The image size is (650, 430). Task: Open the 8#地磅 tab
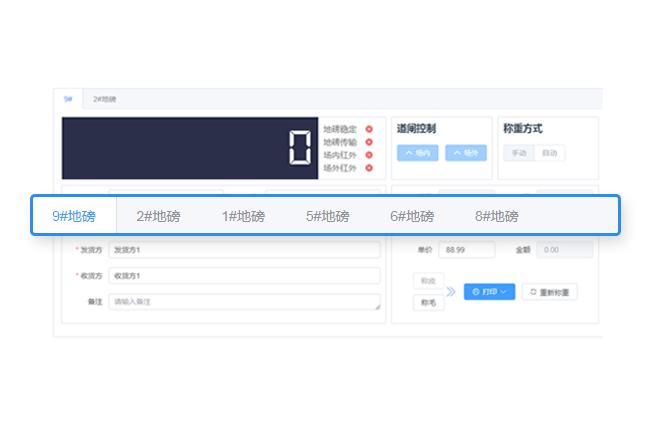click(496, 216)
